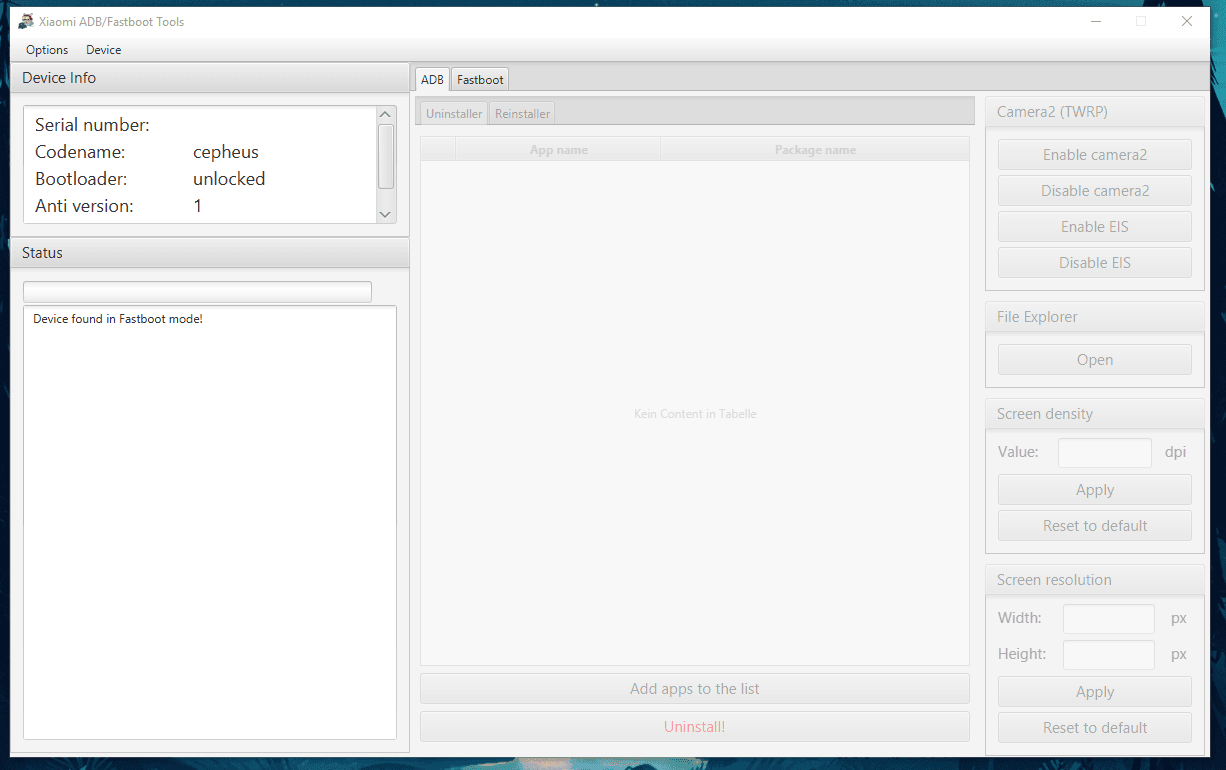The width and height of the screenshot is (1226, 770).
Task: Click 'Device found in Fastboot mode!' status message
Action: coord(118,319)
